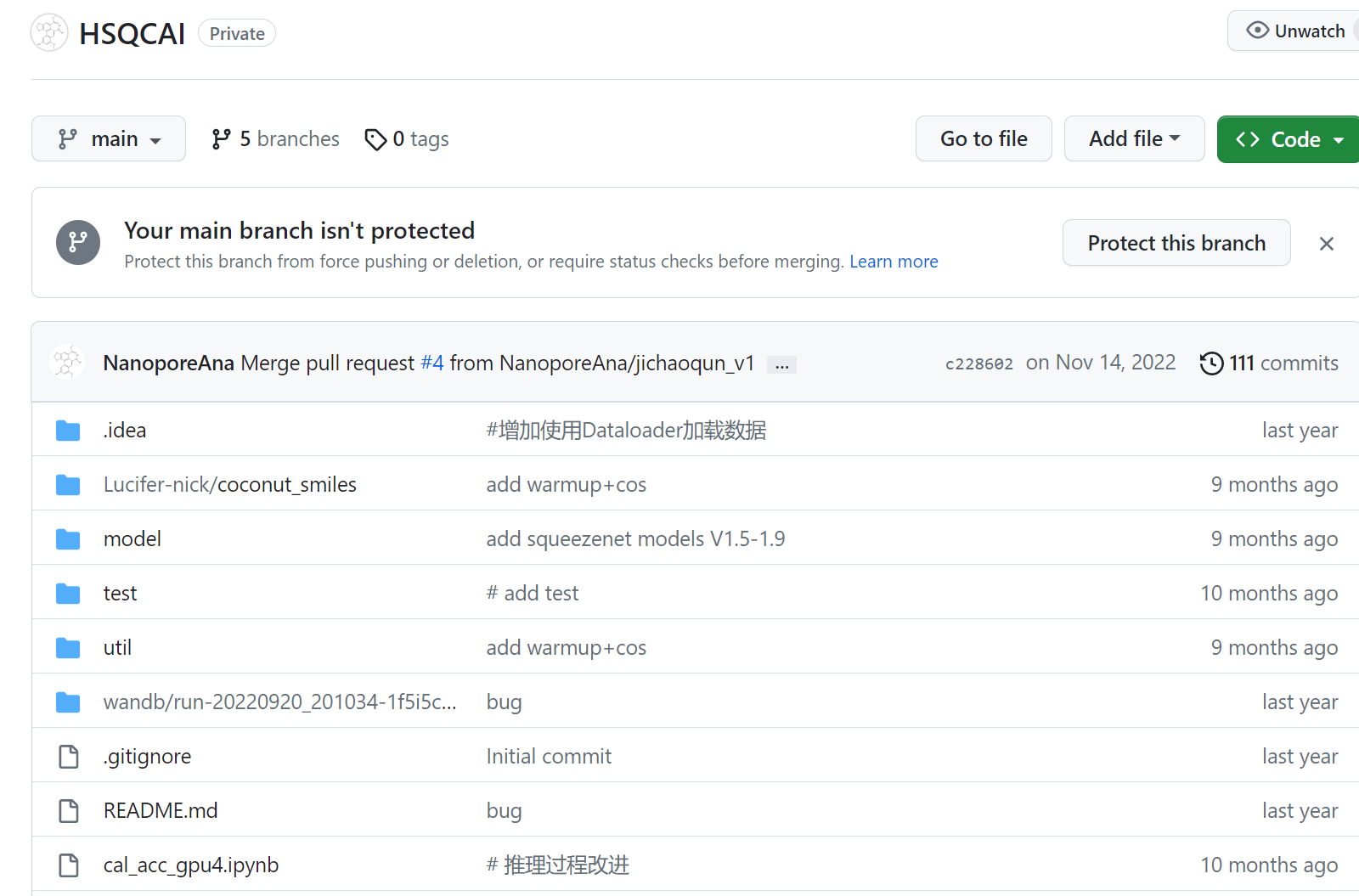Open 'add warmup+cos' commit for coconut_smiles
The height and width of the screenshot is (896, 1359).
[x=567, y=485]
